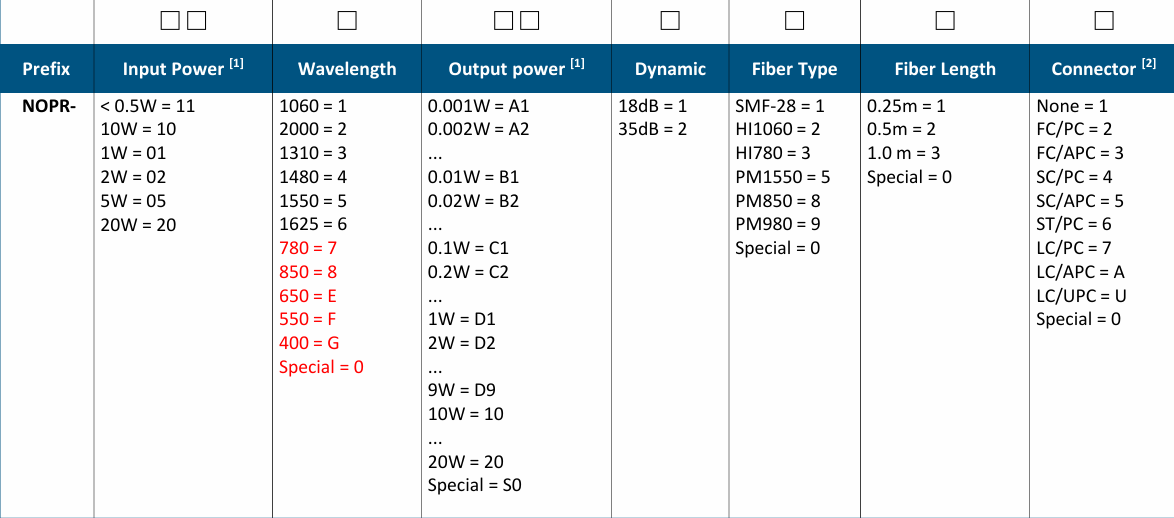Select the Wavelength column header
This screenshot has width=1174, height=518.
[x=347, y=70]
